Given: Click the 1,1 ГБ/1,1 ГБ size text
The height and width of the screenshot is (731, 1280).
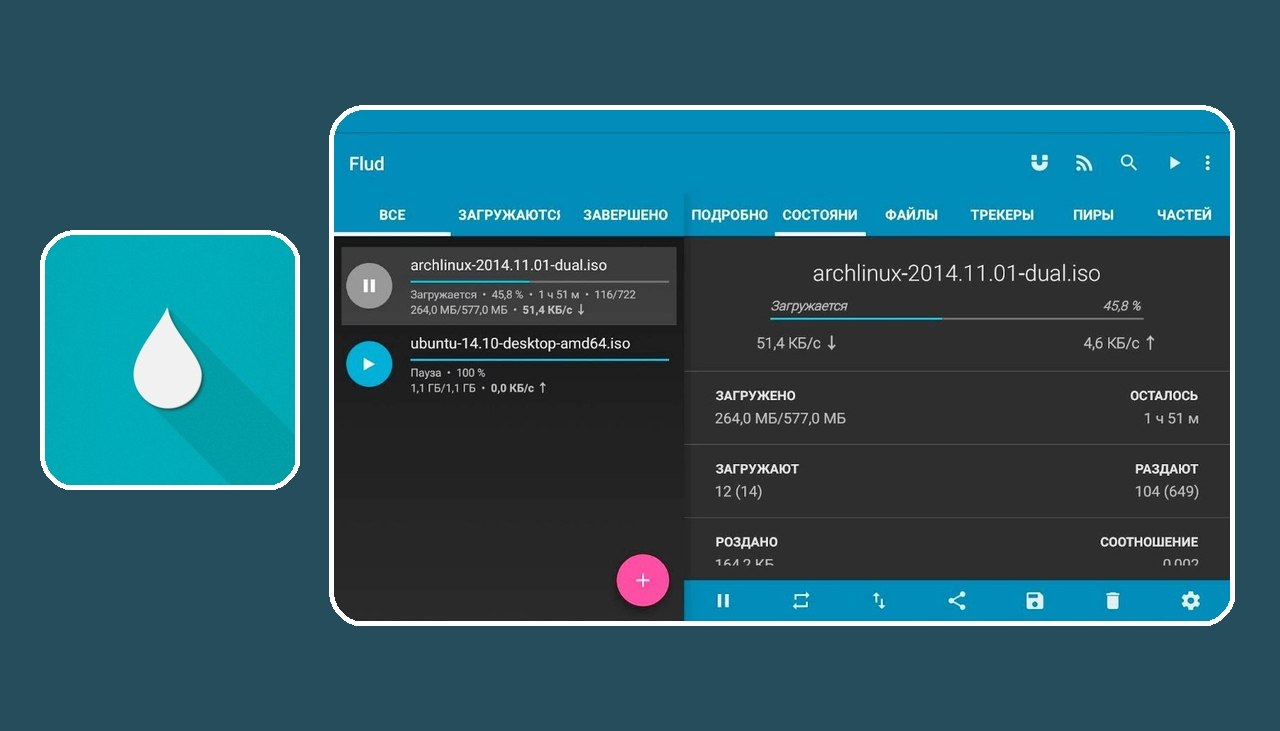Looking at the screenshot, I should (x=443, y=388).
